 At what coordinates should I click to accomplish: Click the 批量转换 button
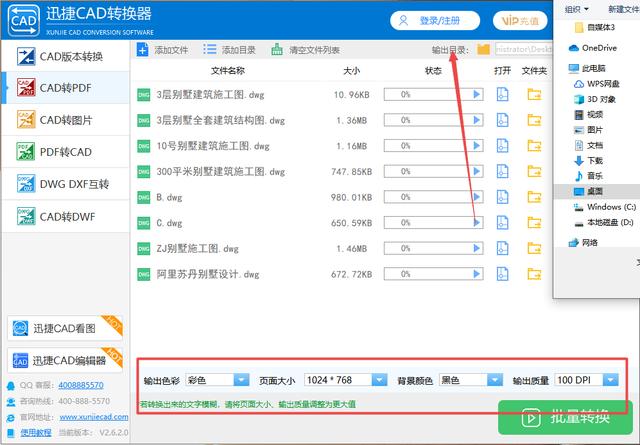point(565,417)
